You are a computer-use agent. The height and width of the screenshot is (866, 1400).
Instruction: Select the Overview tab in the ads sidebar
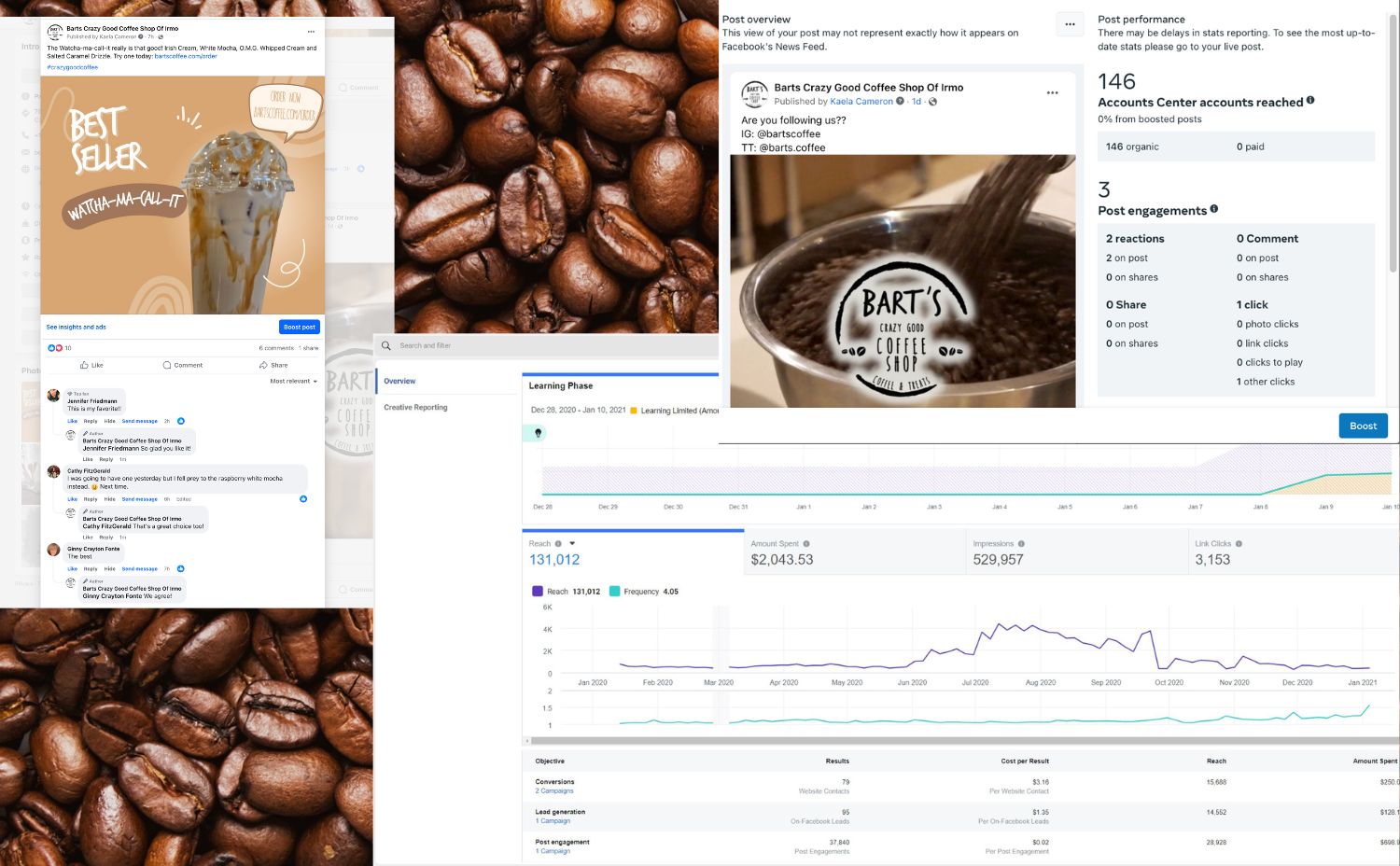[x=399, y=381]
